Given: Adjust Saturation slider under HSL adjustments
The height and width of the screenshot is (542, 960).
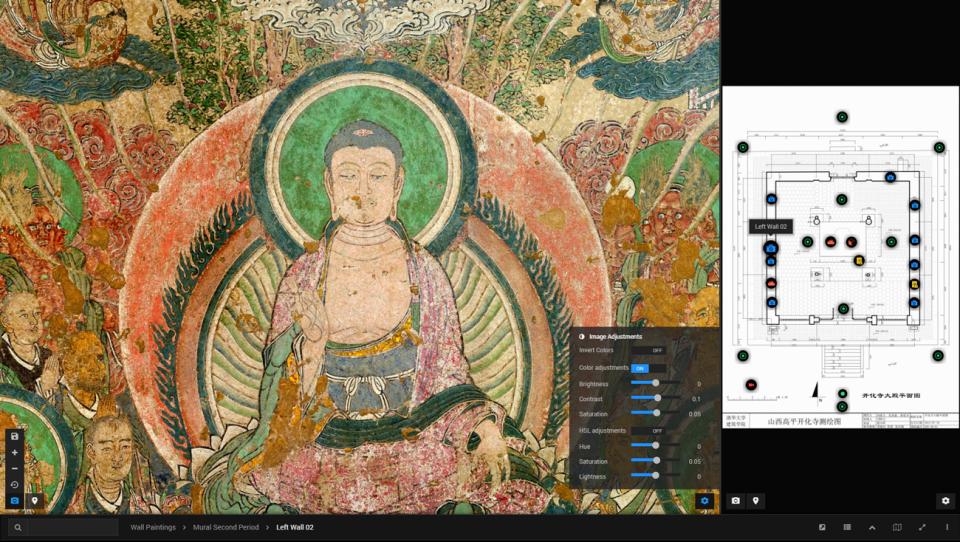Looking at the screenshot, I should [655, 461].
